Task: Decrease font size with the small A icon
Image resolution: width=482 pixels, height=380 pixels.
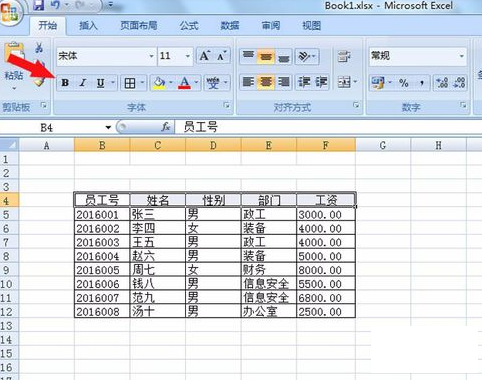Action: click(x=222, y=56)
